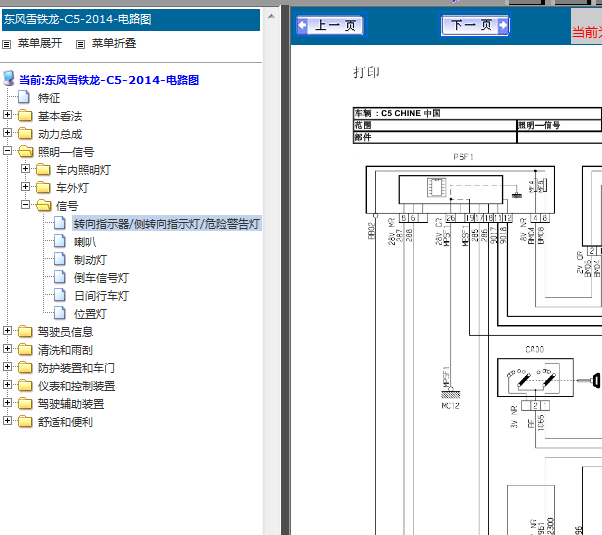Click the 仪表和控制装置 folder icon
The width and height of the screenshot is (602, 535).
[25, 385]
